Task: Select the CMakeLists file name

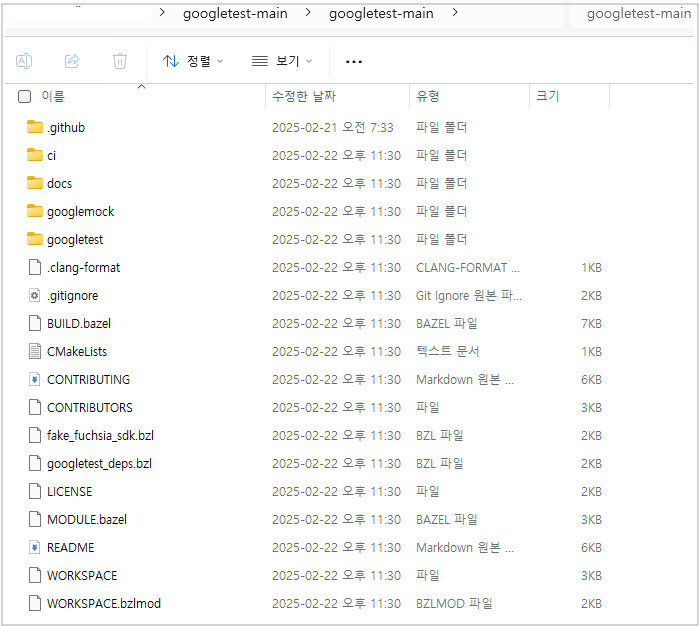Action: coord(77,351)
